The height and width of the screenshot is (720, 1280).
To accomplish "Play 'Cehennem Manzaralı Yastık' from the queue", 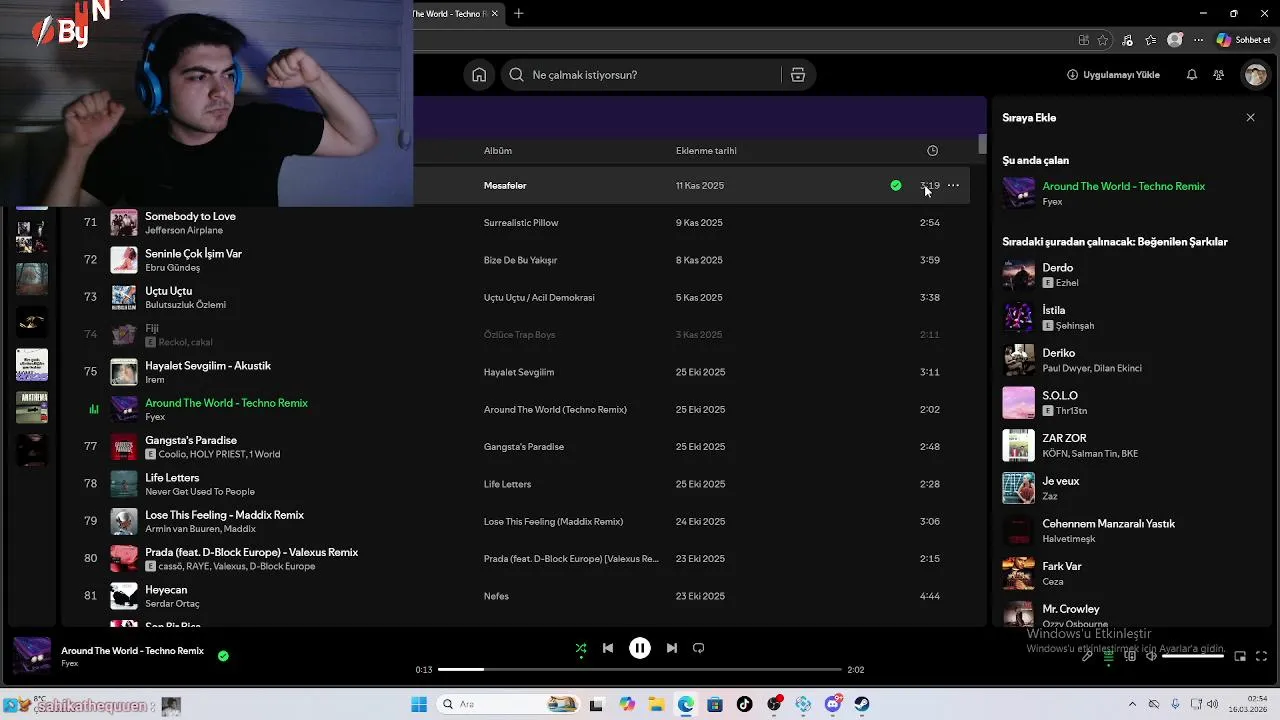I will coord(1108,524).
